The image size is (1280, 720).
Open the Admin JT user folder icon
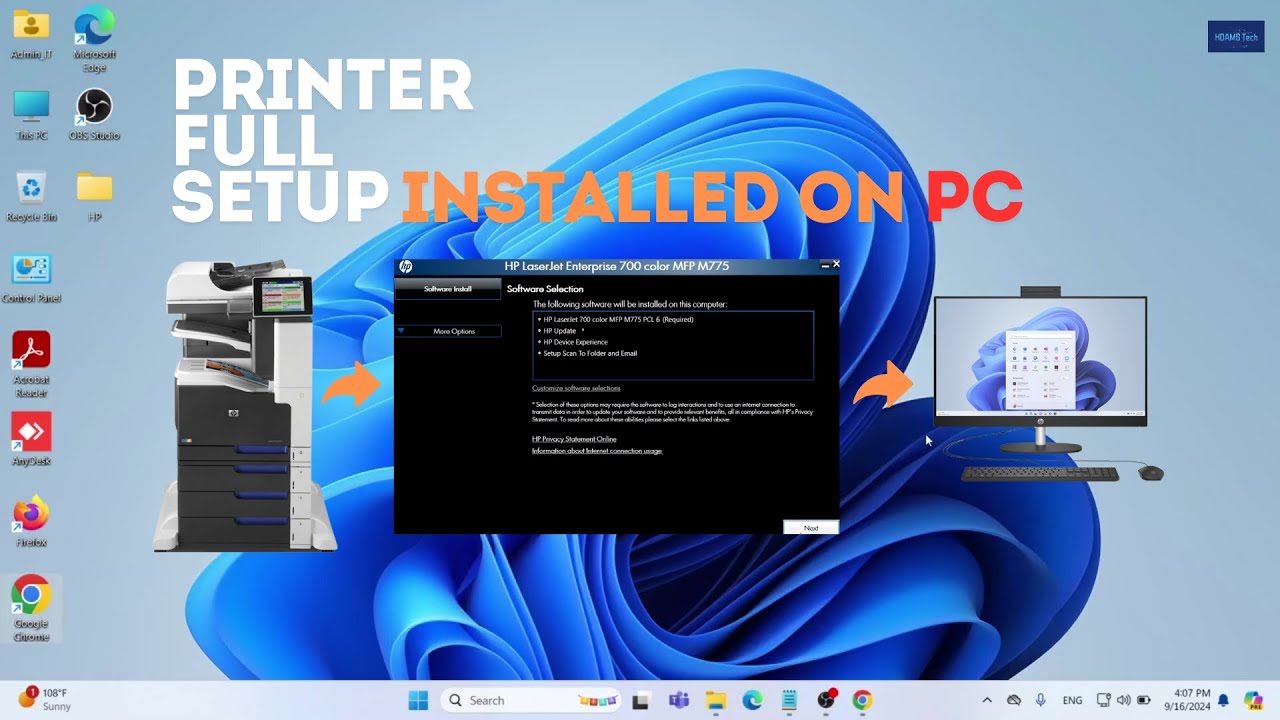pyautogui.click(x=31, y=33)
